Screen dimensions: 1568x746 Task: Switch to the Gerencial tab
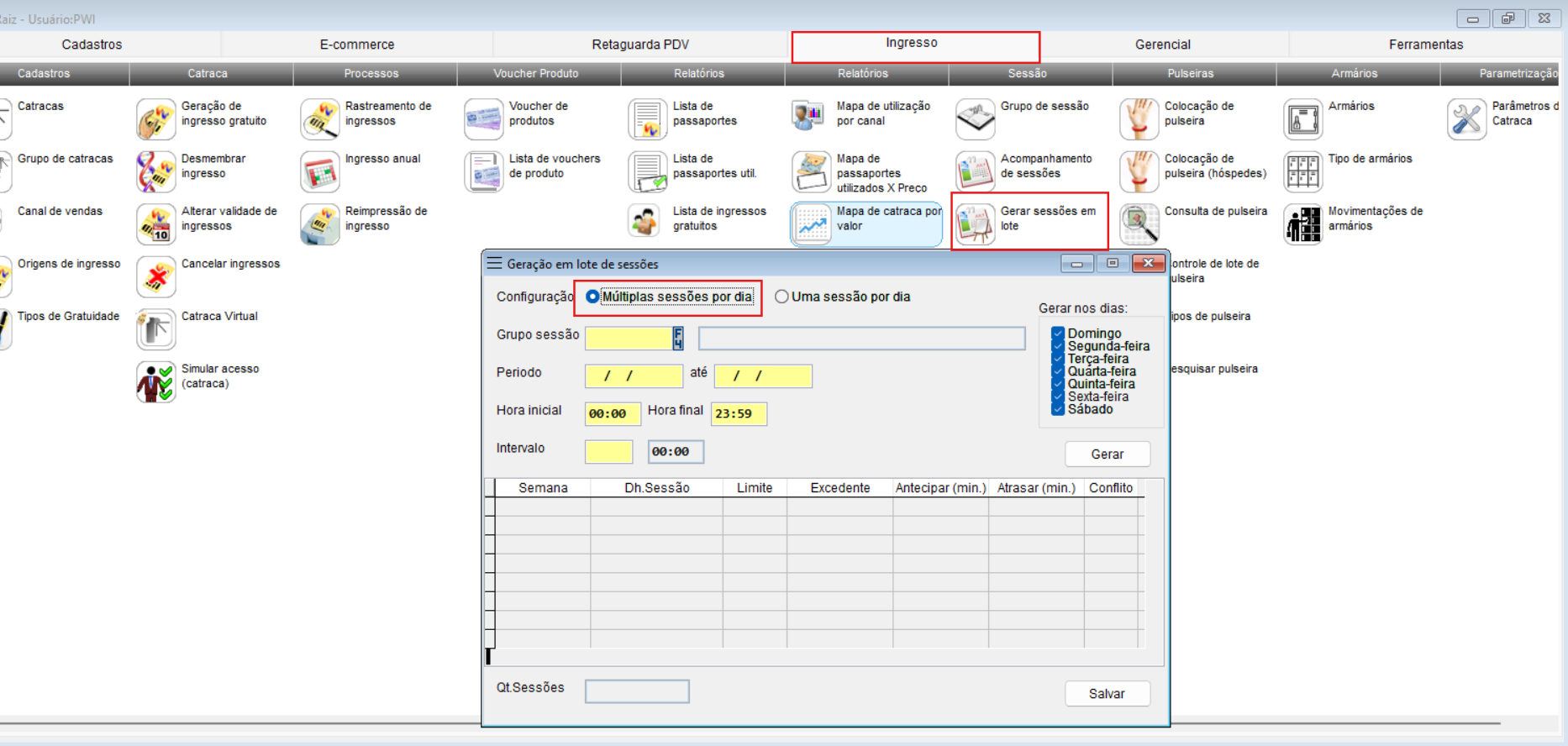(1162, 45)
